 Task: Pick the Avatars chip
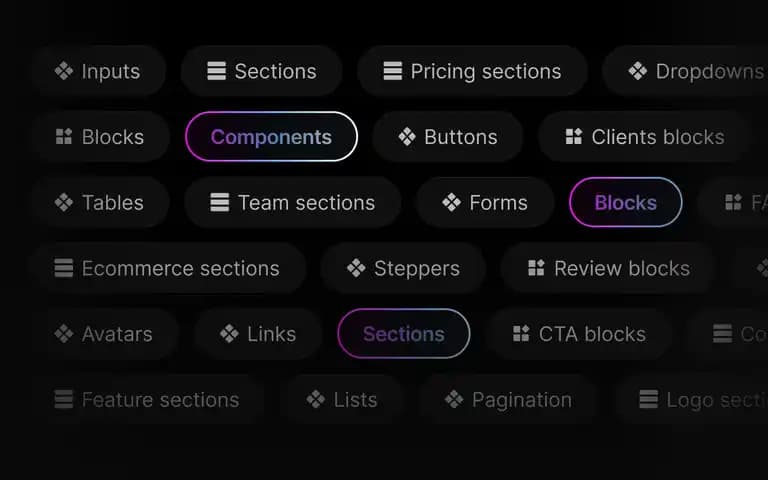pos(103,334)
